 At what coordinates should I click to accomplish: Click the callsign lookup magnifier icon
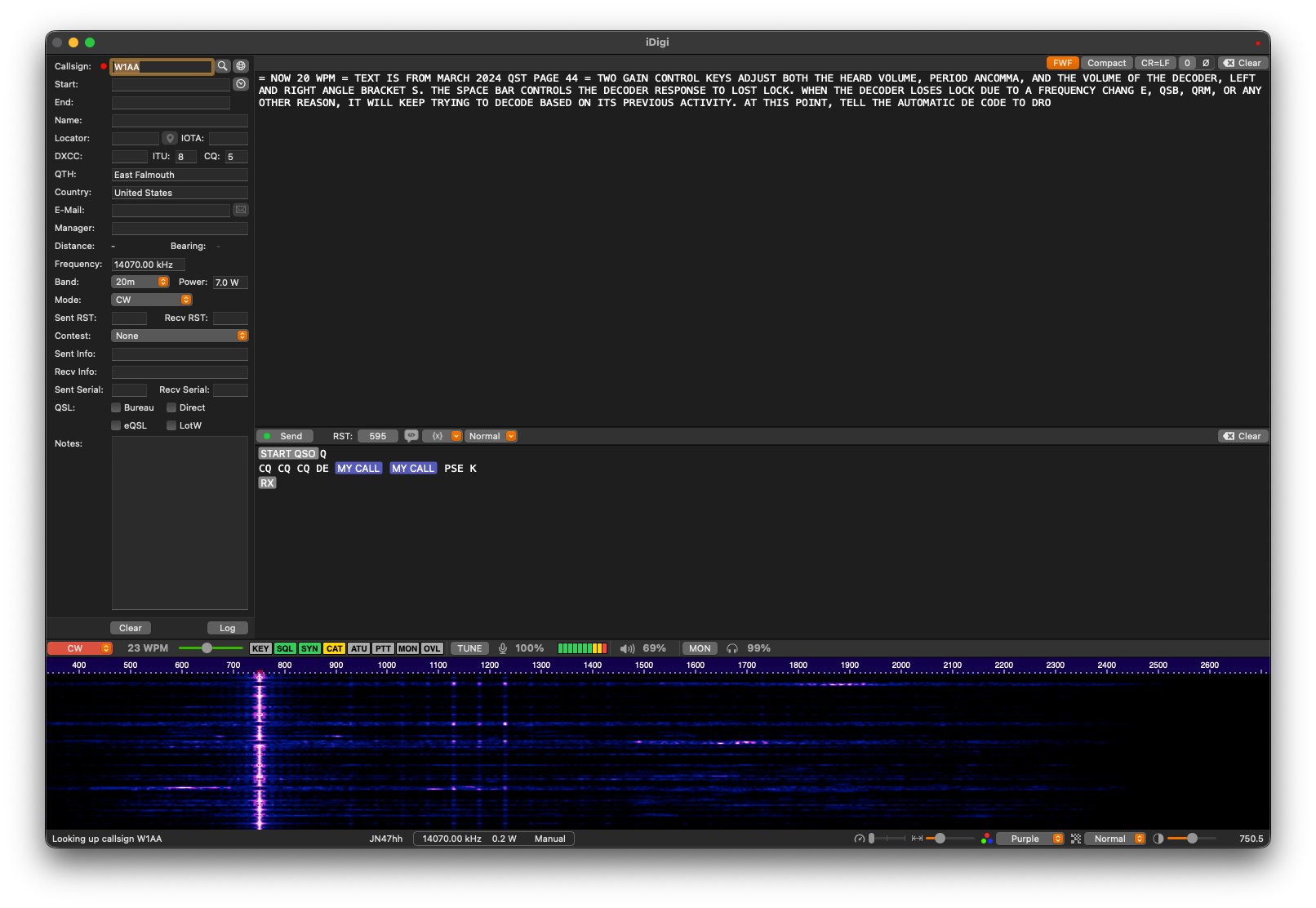point(222,66)
